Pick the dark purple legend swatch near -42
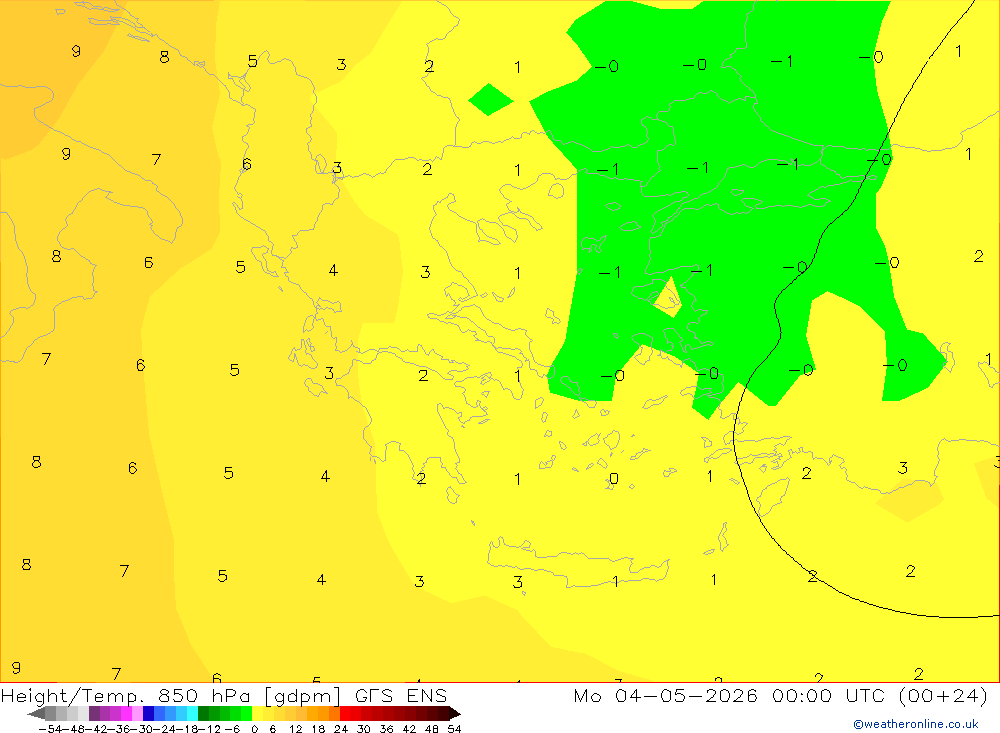Image resolution: width=1000 pixels, height=733 pixels. coord(94,713)
